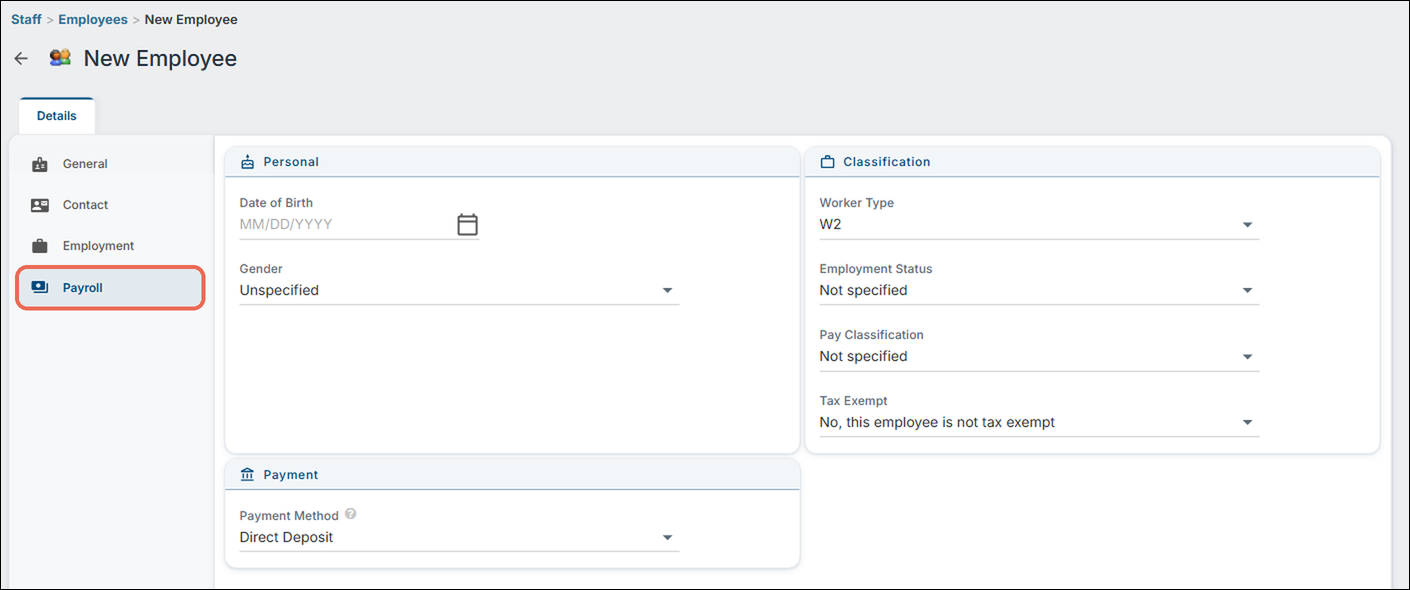The image size is (1410, 590).
Task: Click the Date of Birth input field
Action: click(x=345, y=224)
